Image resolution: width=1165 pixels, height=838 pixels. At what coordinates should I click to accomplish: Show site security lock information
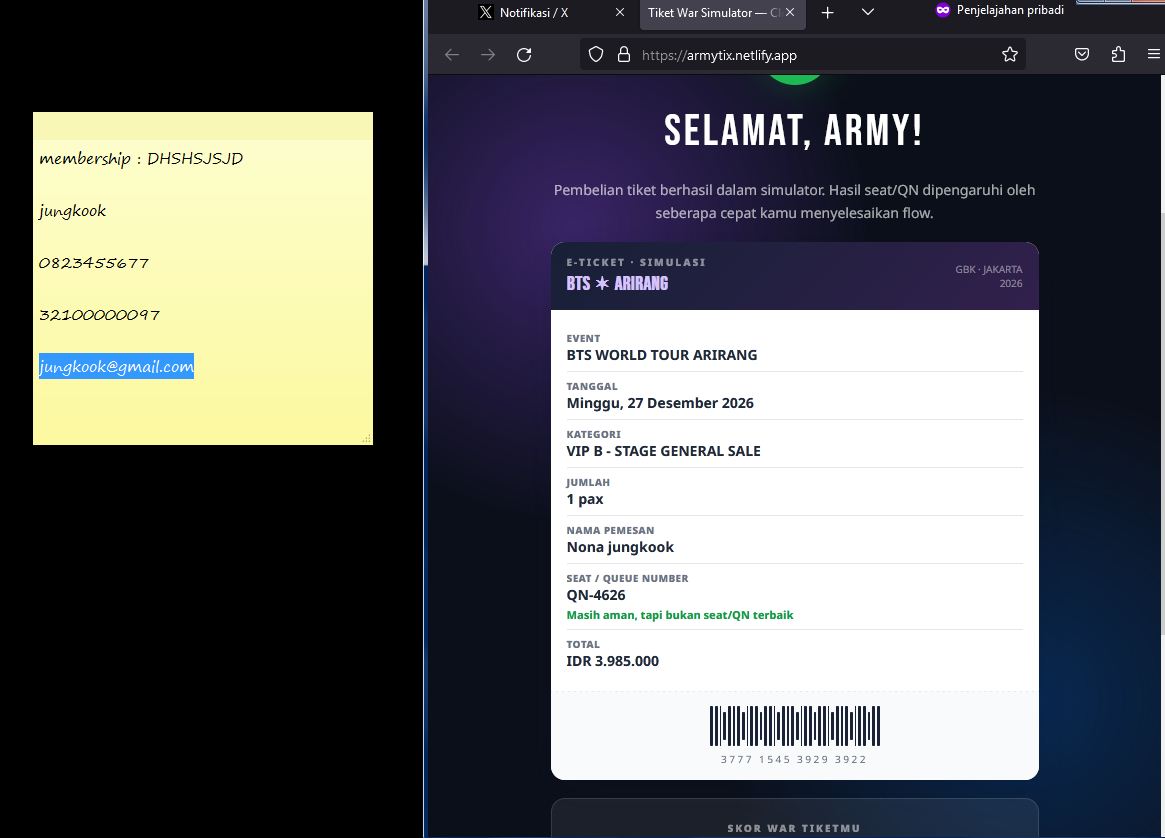(624, 54)
